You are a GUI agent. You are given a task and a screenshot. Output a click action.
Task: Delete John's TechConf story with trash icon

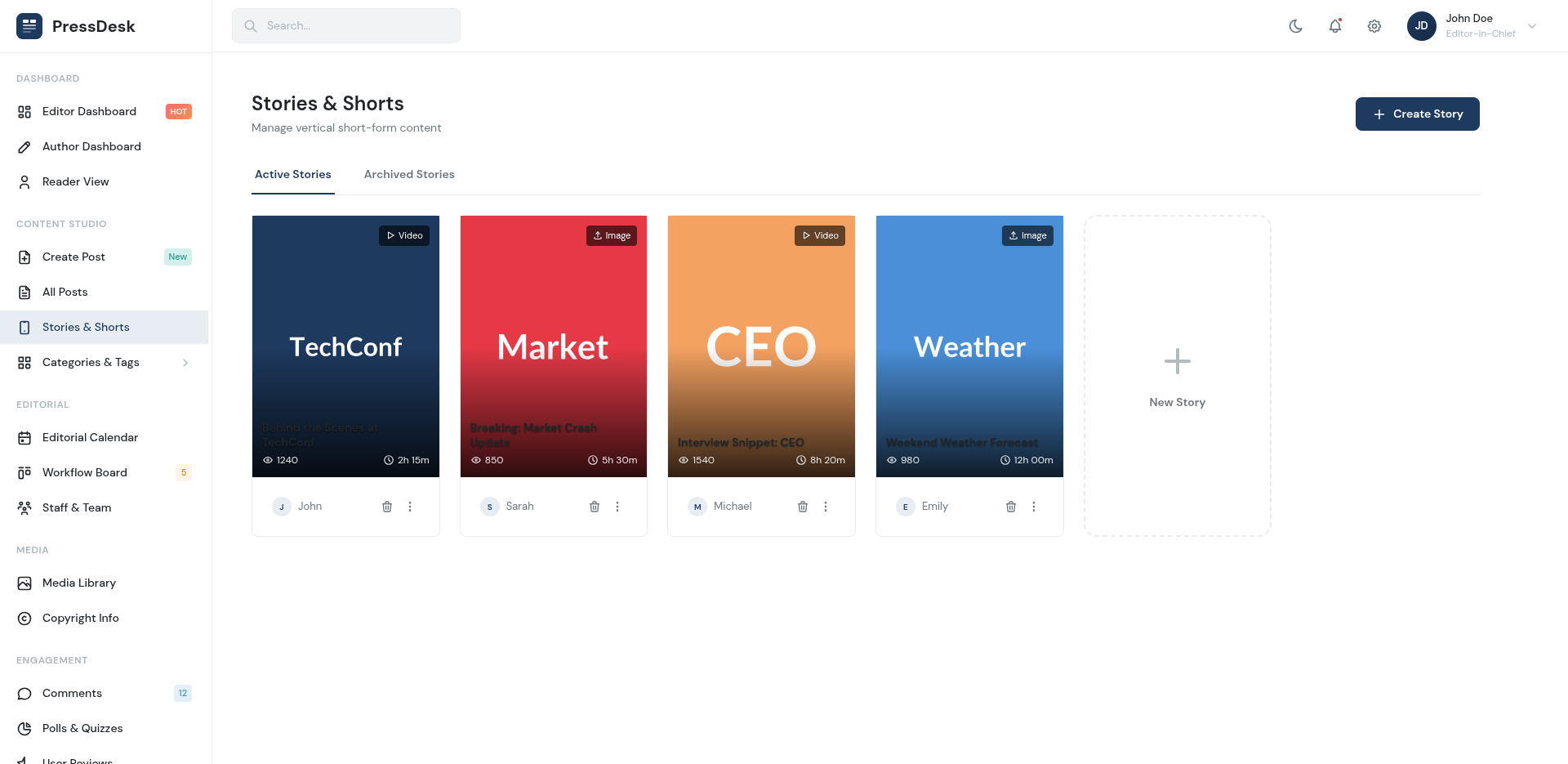(x=387, y=507)
